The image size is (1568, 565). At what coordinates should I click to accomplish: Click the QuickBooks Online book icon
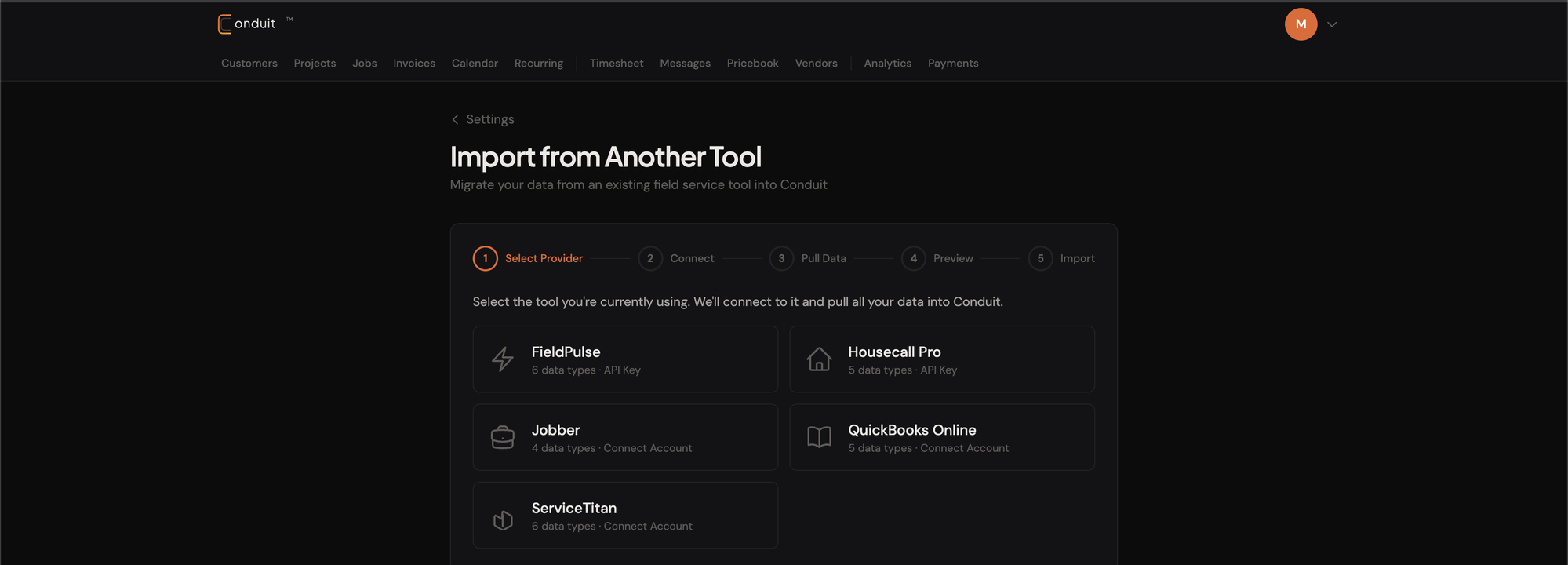pyautogui.click(x=820, y=437)
